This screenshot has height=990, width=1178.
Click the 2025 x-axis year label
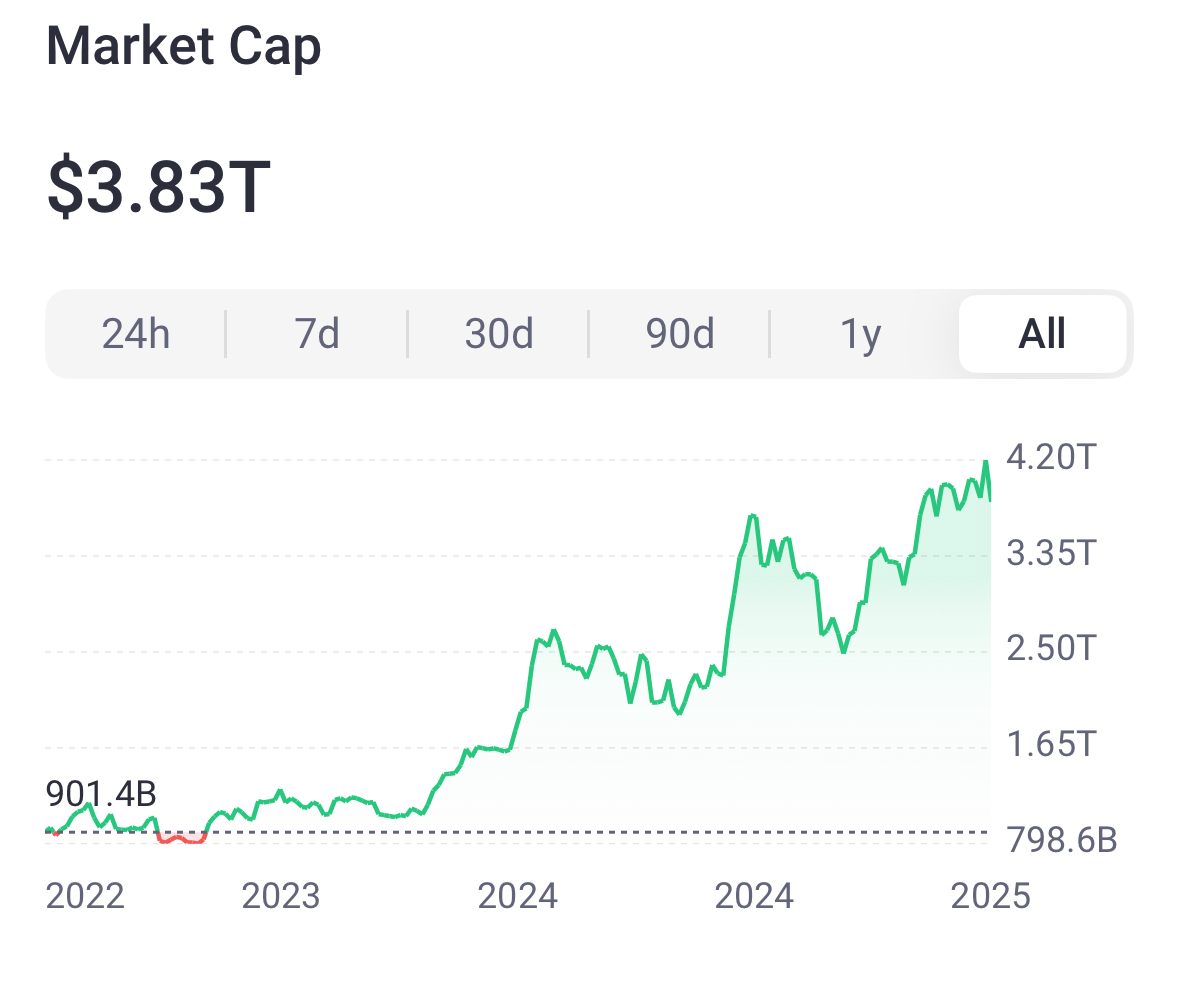click(x=990, y=896)
